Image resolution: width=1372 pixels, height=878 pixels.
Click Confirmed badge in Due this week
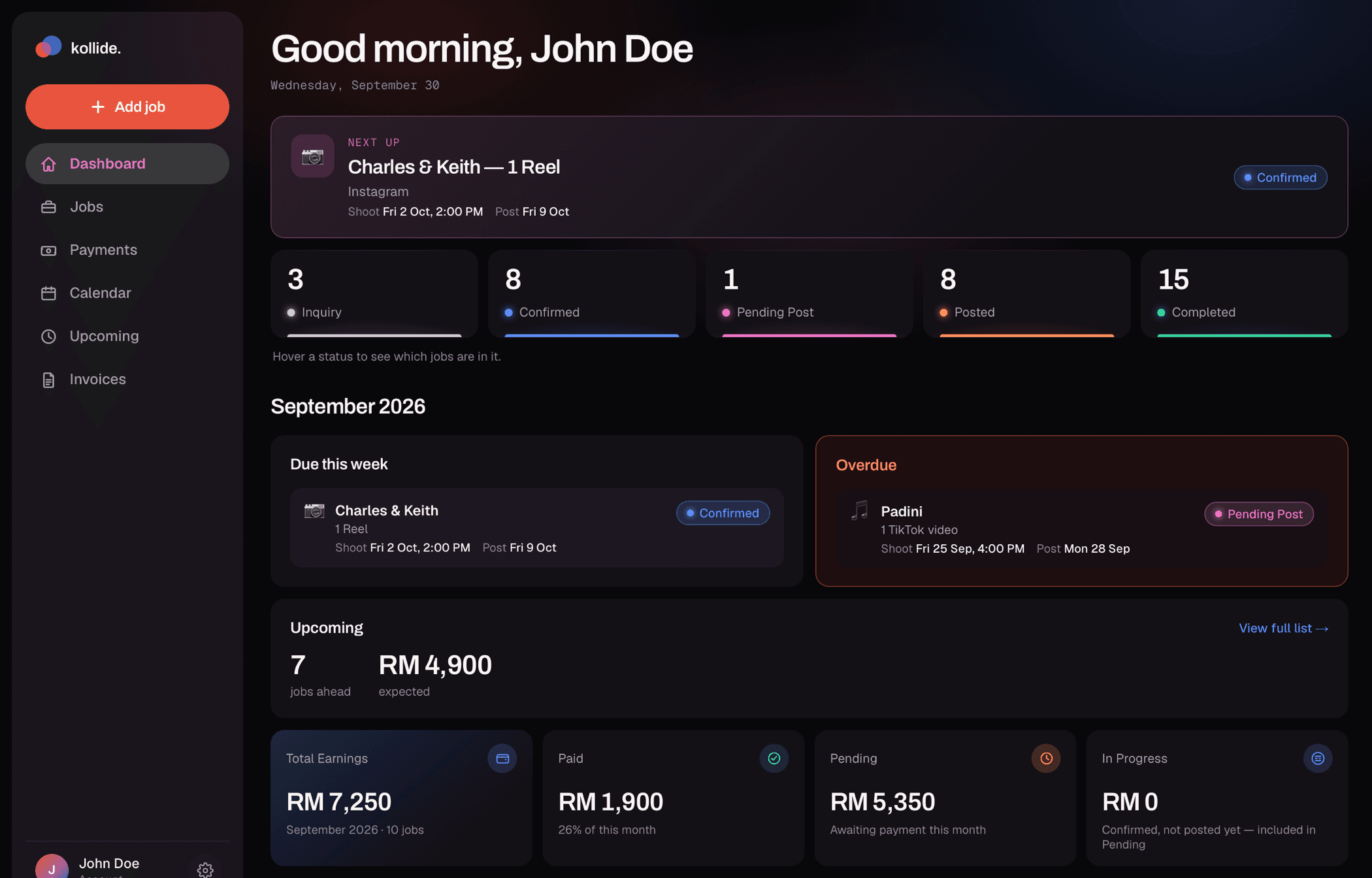point(723,513)
